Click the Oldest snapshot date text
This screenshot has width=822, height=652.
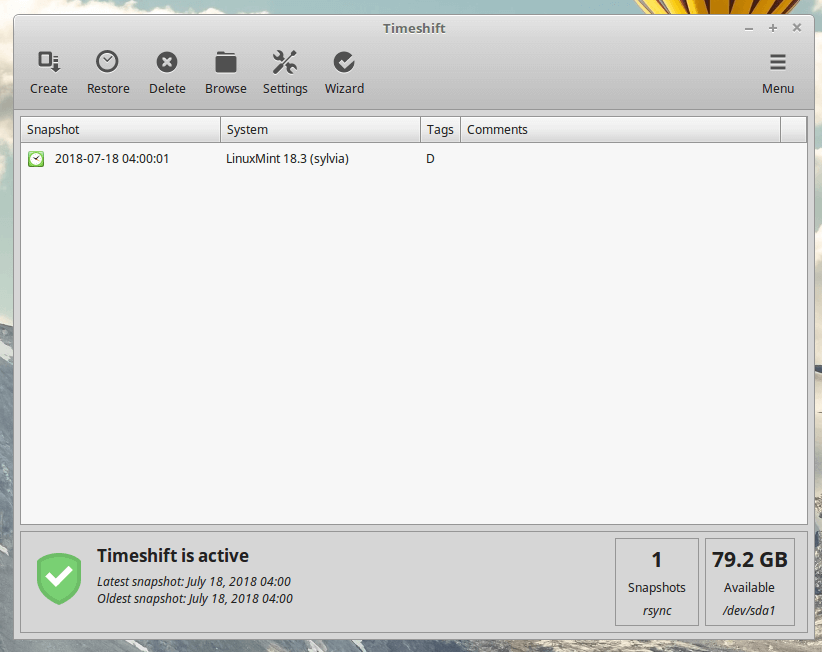(x=195, y=599)
